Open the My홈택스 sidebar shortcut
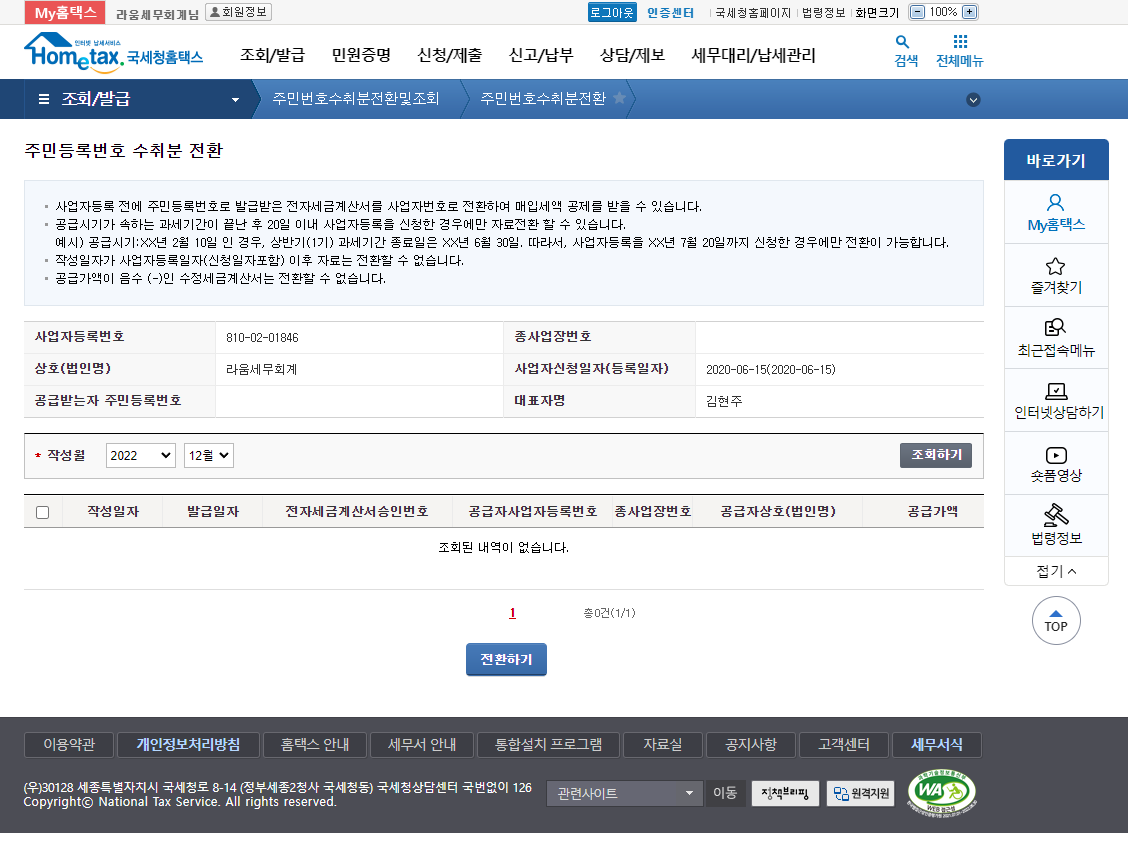 click(x=1056, y=212)
